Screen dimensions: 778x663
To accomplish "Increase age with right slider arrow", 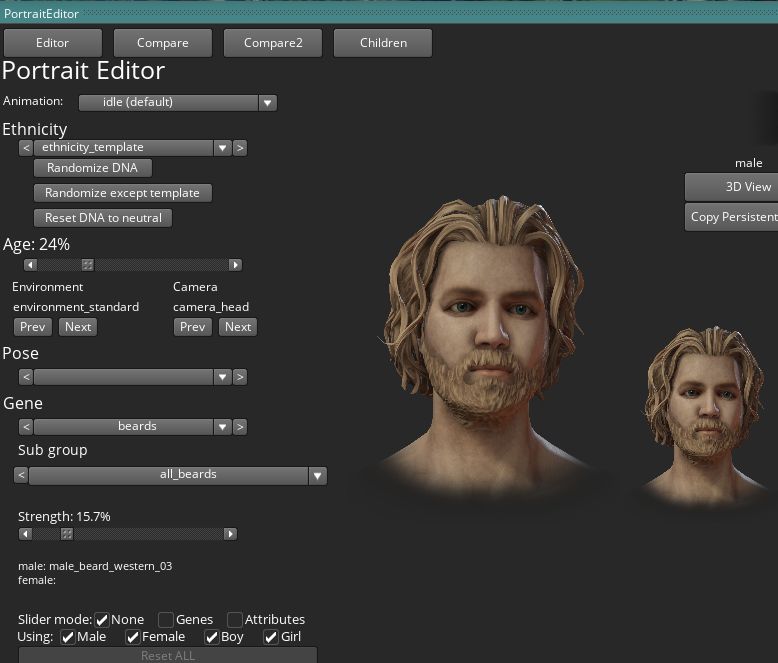I will pyautogui.click(x=235, y=265).
